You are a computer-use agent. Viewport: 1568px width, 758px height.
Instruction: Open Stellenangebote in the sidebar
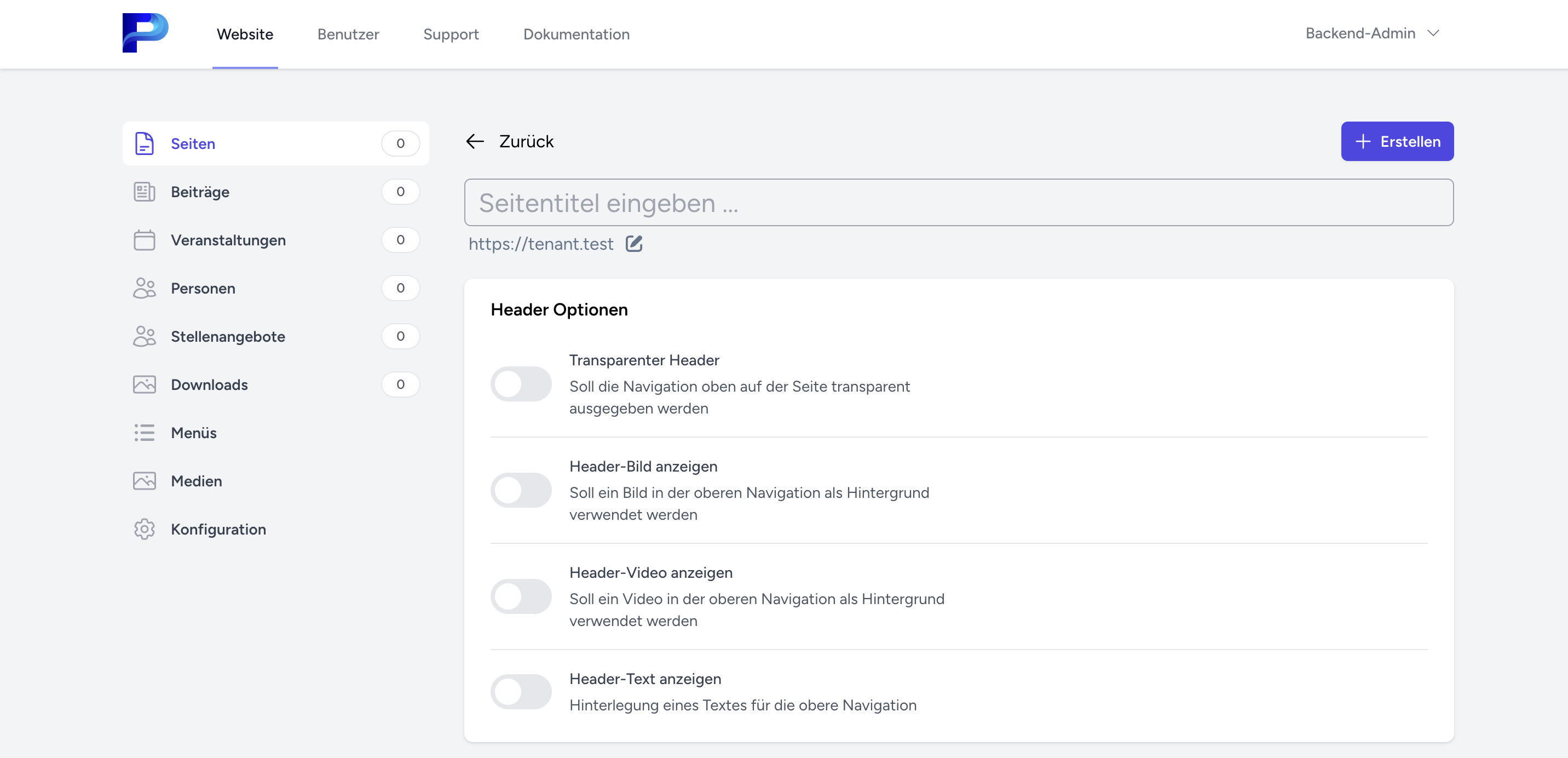[x=228, y=337]
